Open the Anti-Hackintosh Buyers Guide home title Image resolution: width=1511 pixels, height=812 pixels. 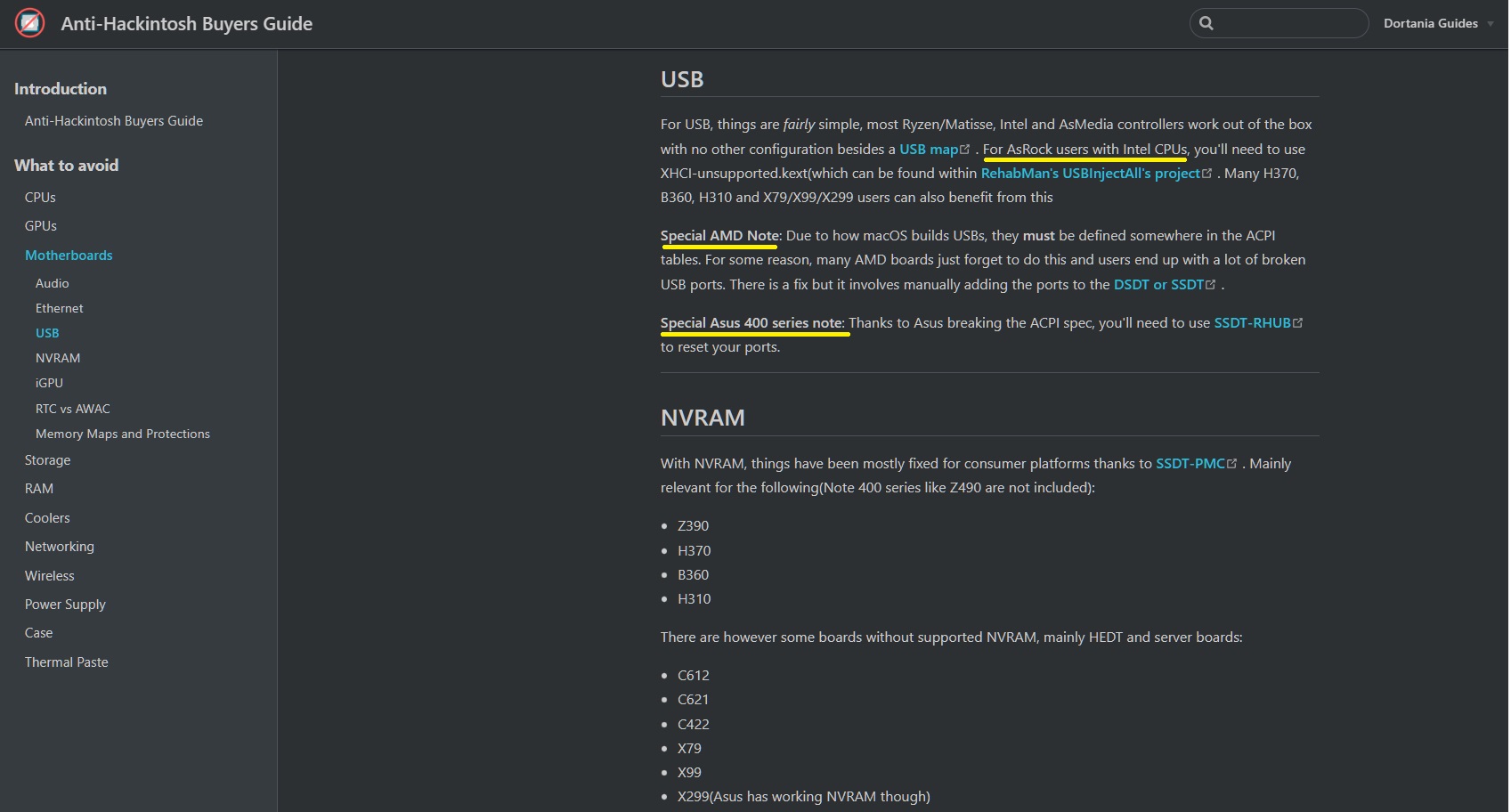coord(186,24)
